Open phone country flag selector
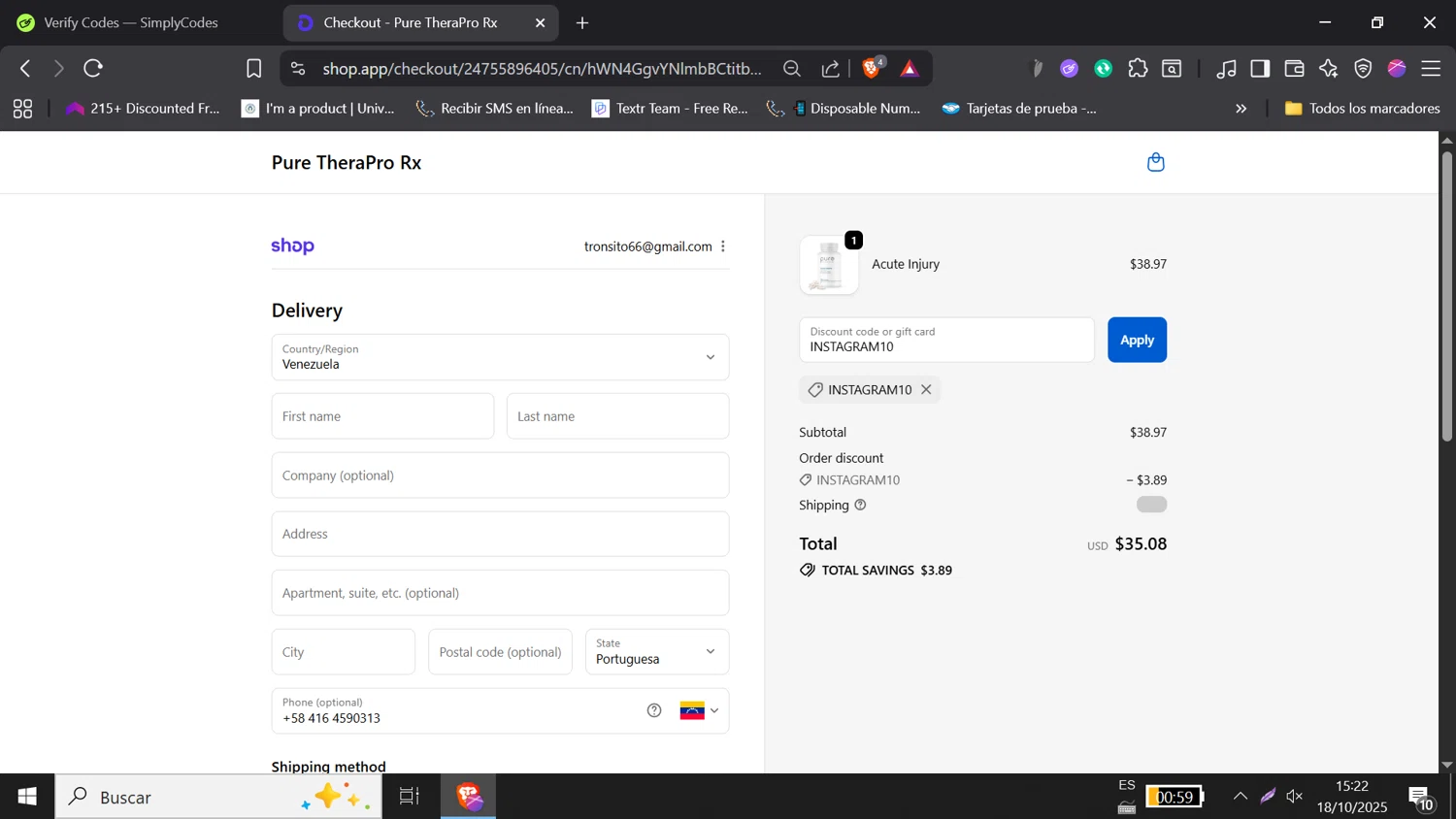1456x819 pixels. point(700,710)
